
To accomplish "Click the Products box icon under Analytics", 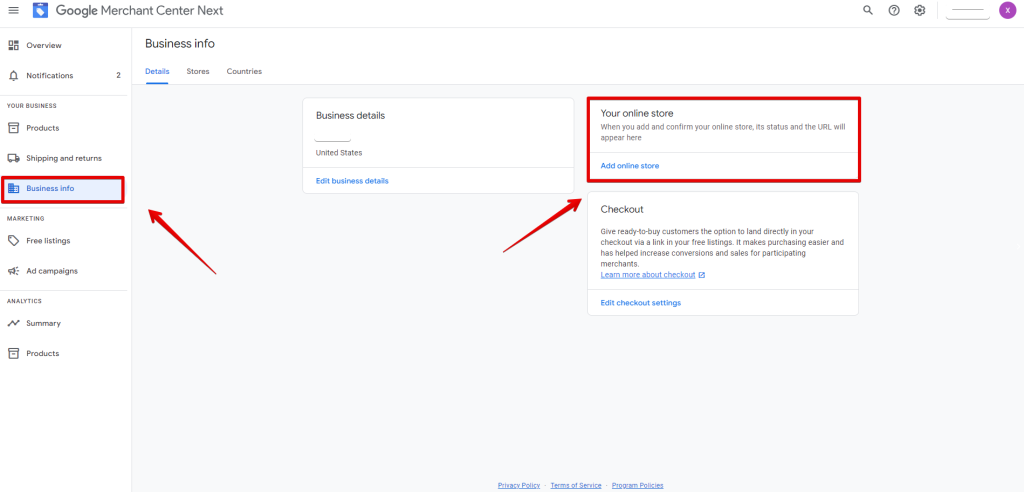I will point(13,353).
